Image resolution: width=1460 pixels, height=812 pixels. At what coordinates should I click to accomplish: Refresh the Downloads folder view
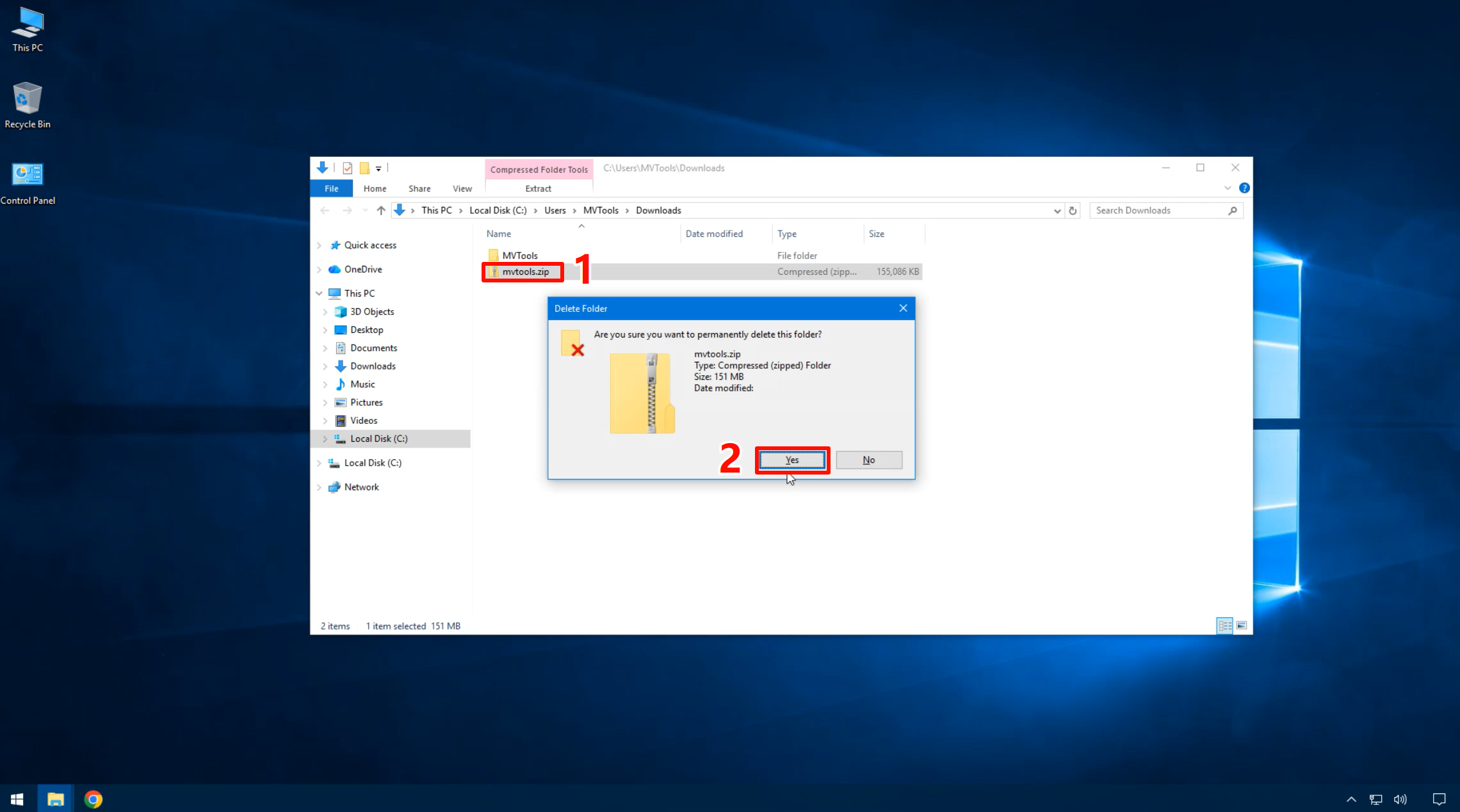point(1073,210)
